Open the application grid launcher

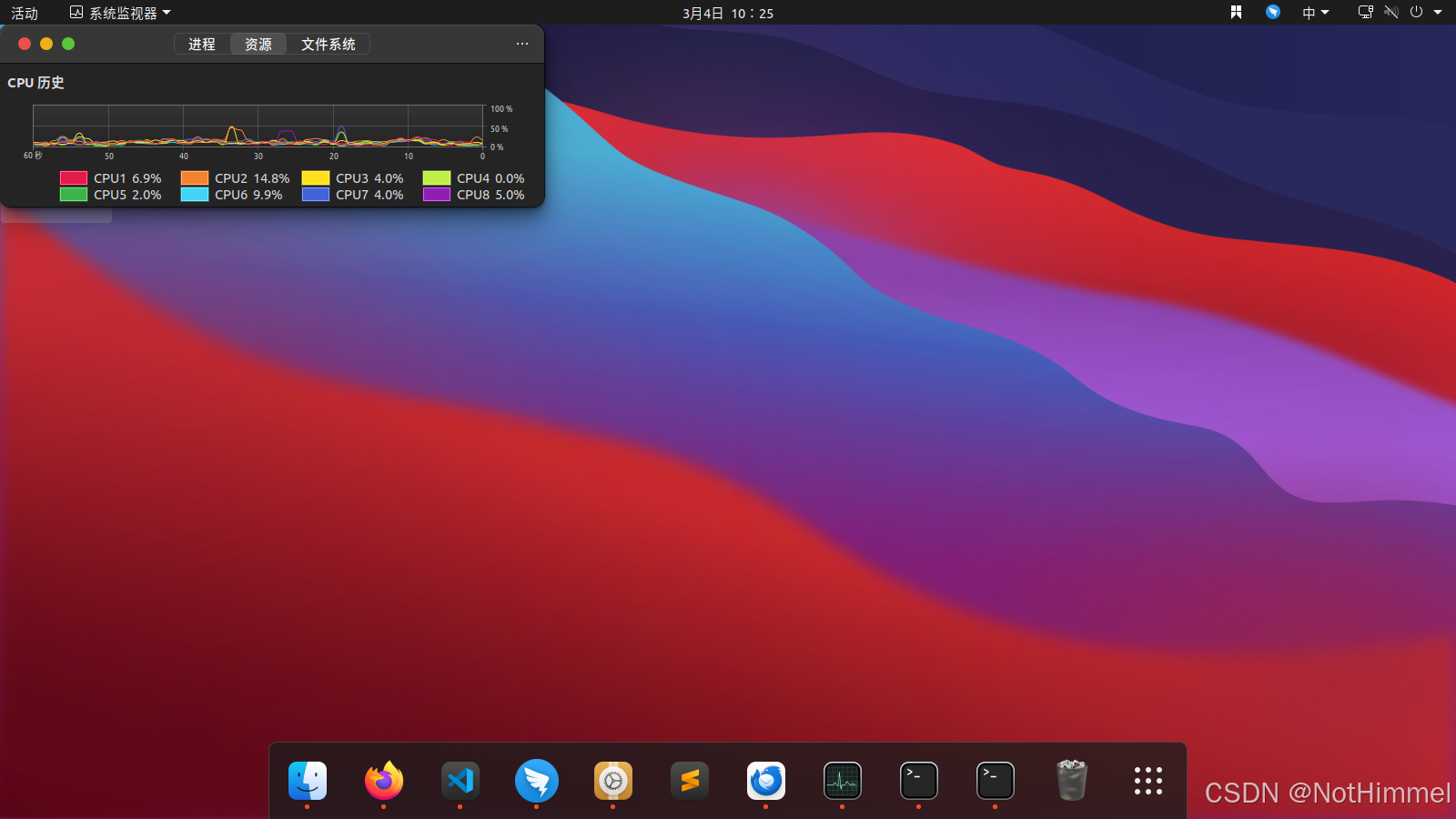click(1148, 781)
